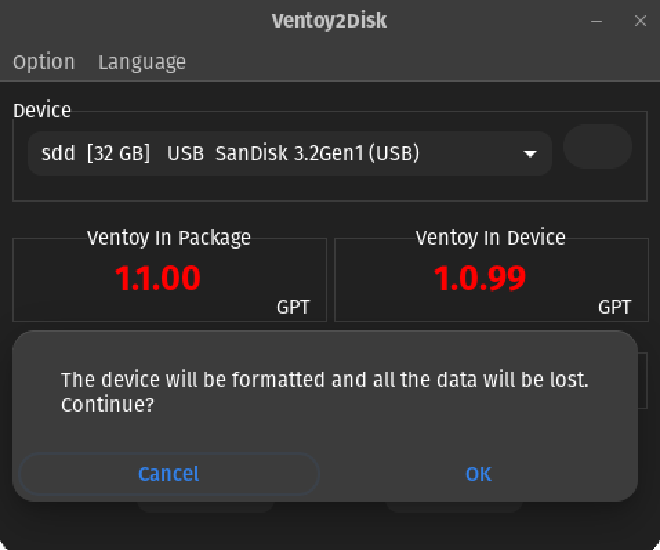
Task: Open the sdd SanDisk device selector
Action: [x=290, y=153]
